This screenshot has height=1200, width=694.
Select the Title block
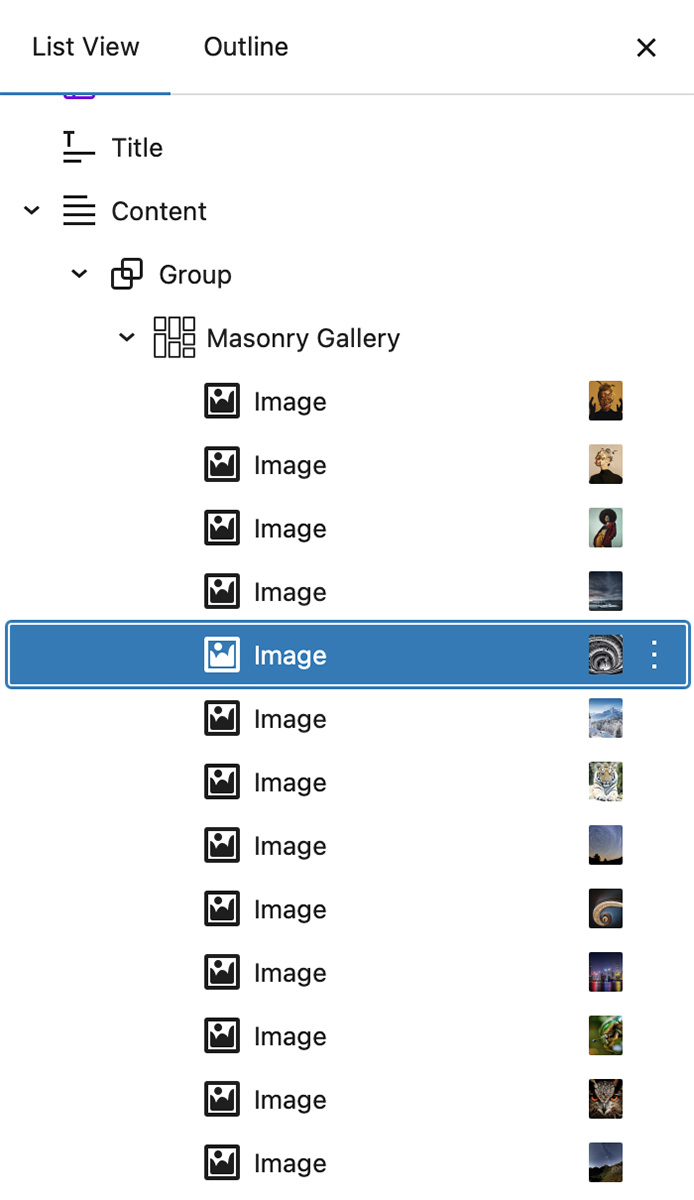point(137,147)
